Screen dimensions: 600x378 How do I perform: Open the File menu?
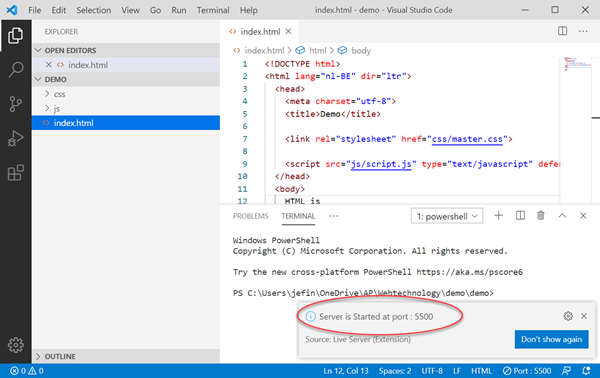click(34, 10)
